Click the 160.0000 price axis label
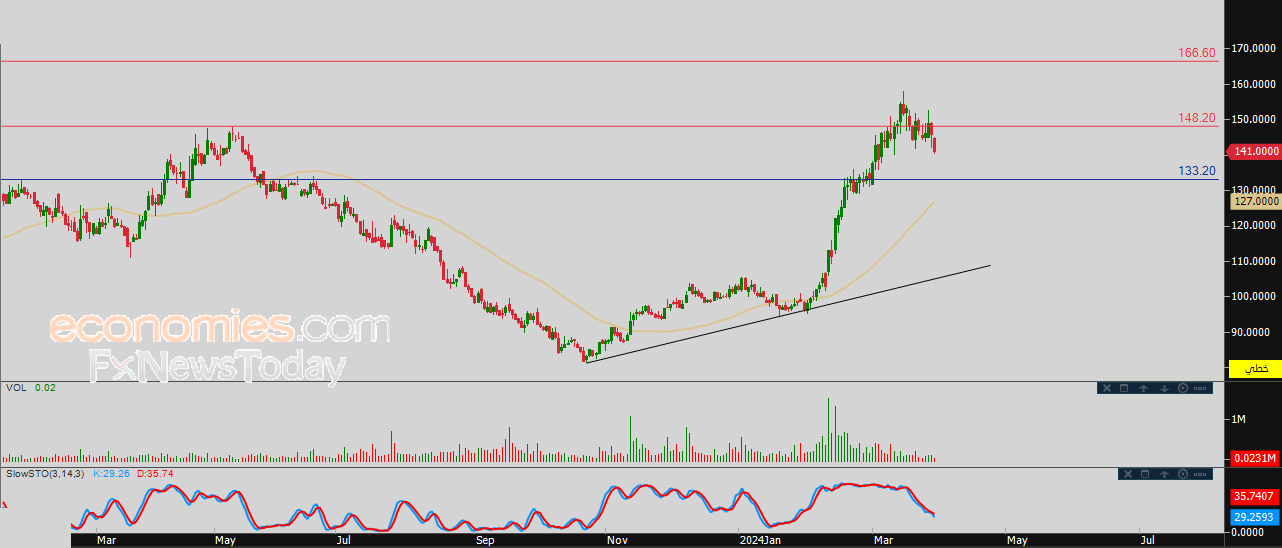Viewport: 1282px width, 548px height. 1256,84
